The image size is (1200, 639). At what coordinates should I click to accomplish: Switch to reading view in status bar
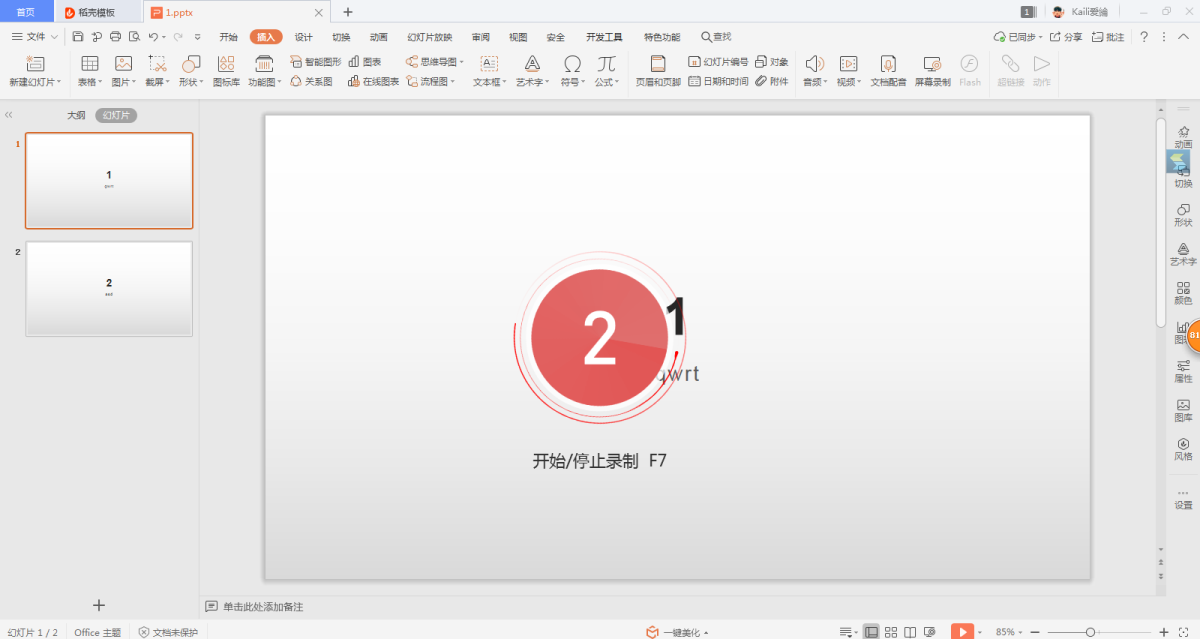910,632
